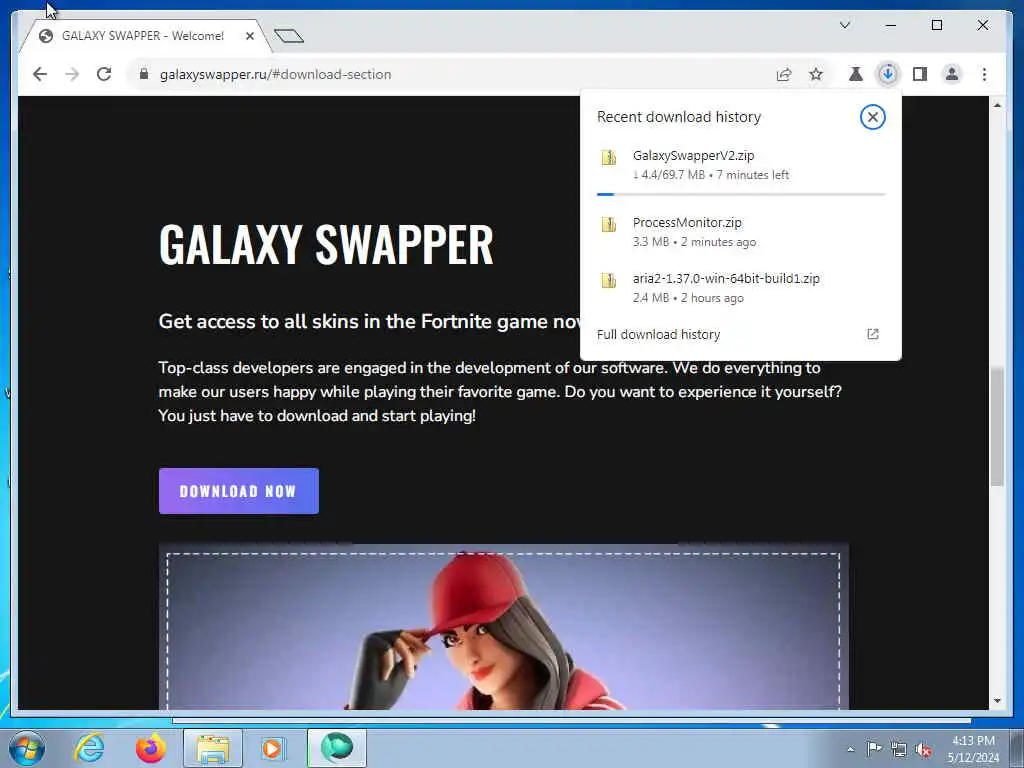Select the GALAXY SWAPPER - Welcome! tab

(x=142, y=36)
